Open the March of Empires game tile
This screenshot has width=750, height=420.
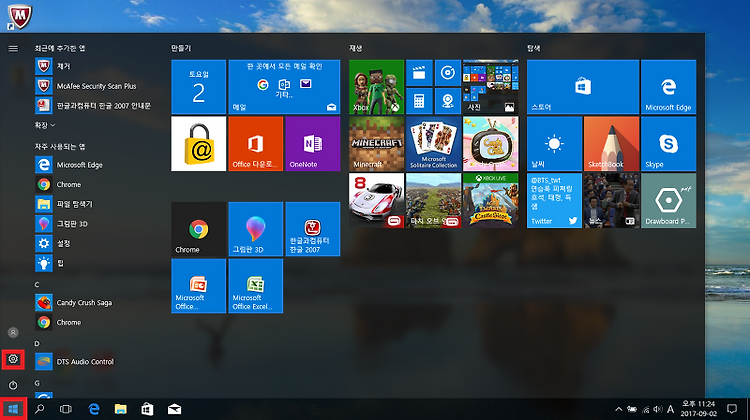click(433, 200)
